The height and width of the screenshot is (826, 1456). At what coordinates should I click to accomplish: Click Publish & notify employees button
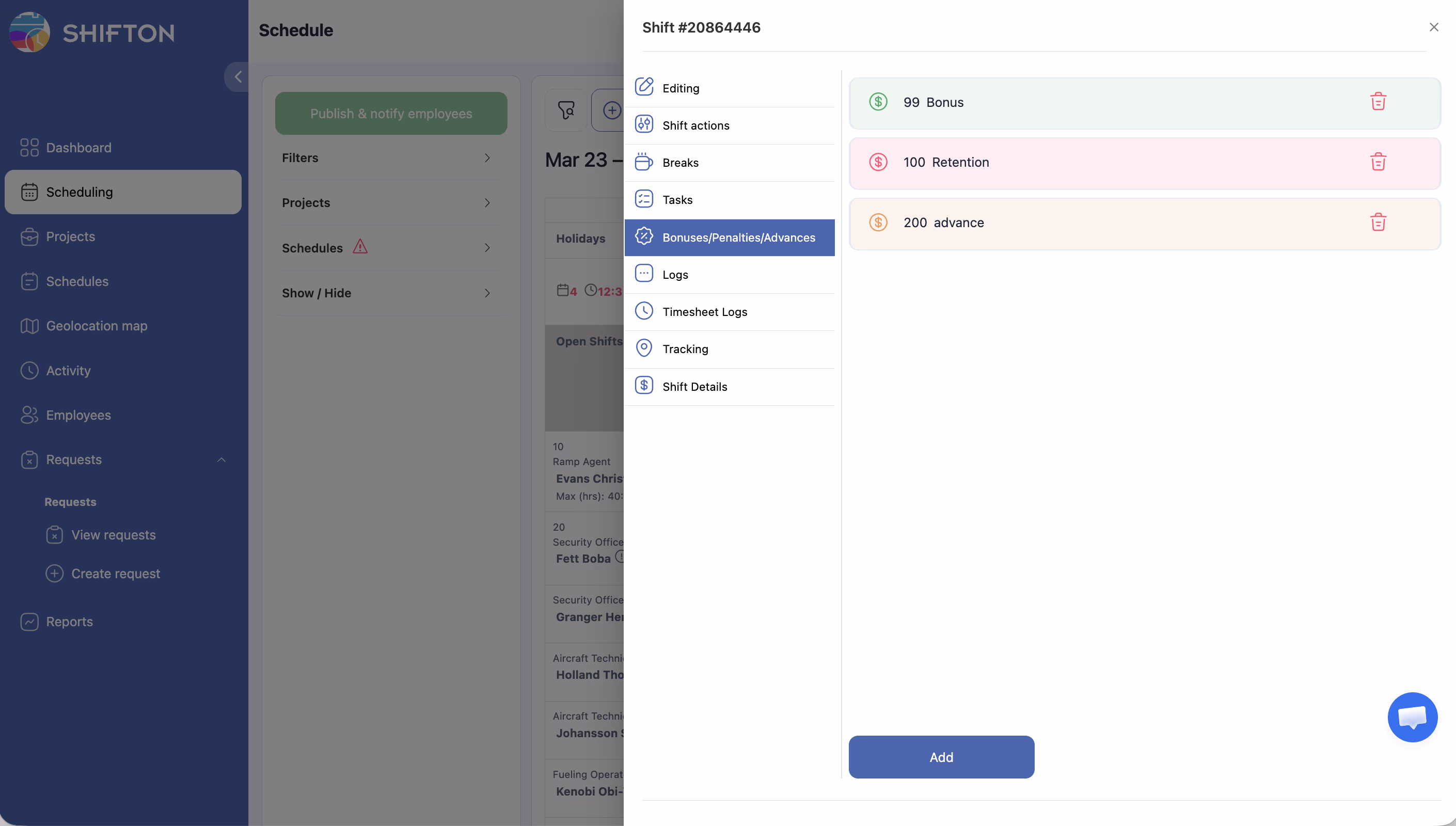point(391,114)
